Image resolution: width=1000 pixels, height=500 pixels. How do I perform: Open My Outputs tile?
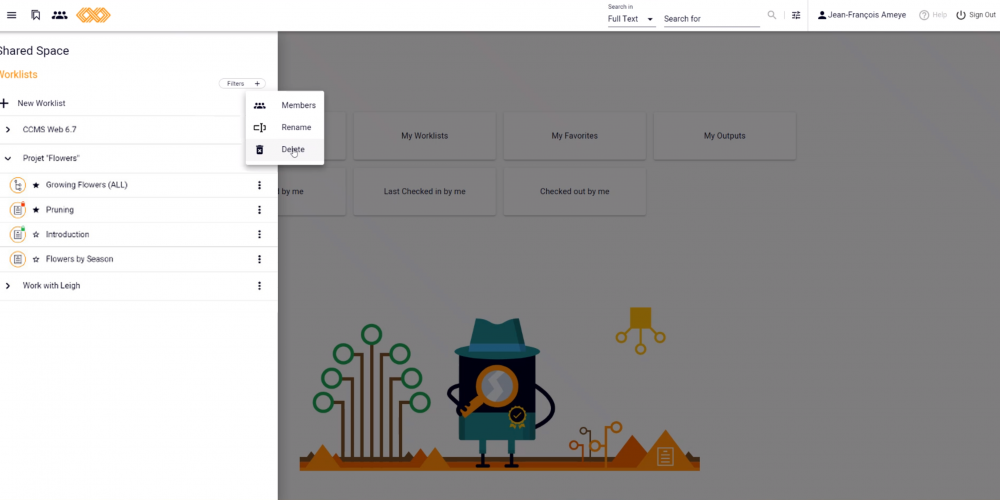(724, 136)
